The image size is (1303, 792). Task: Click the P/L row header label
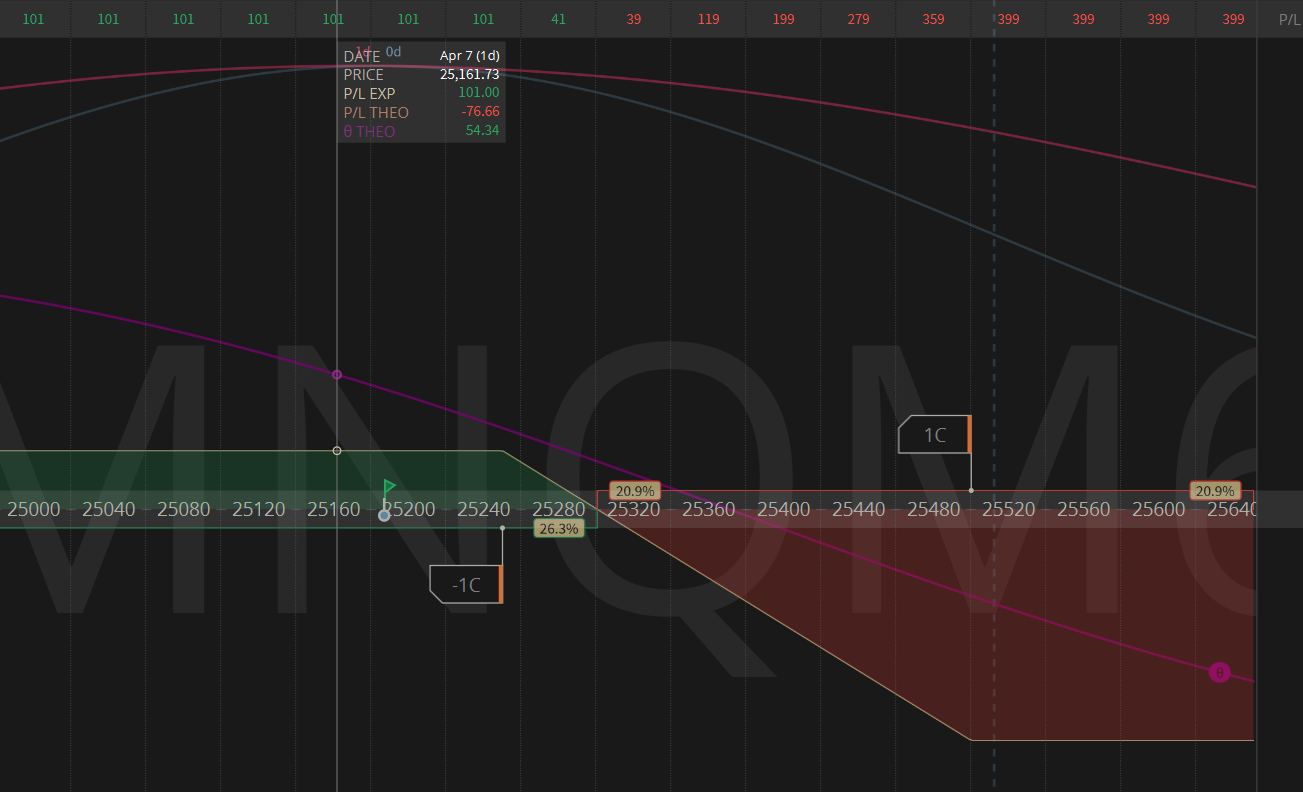click(x=1289, y=19)
